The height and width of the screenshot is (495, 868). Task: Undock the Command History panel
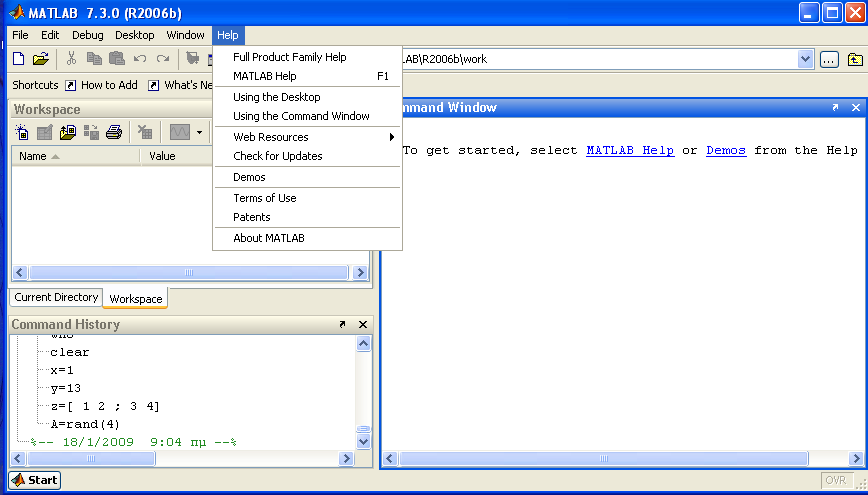(342, 324)
